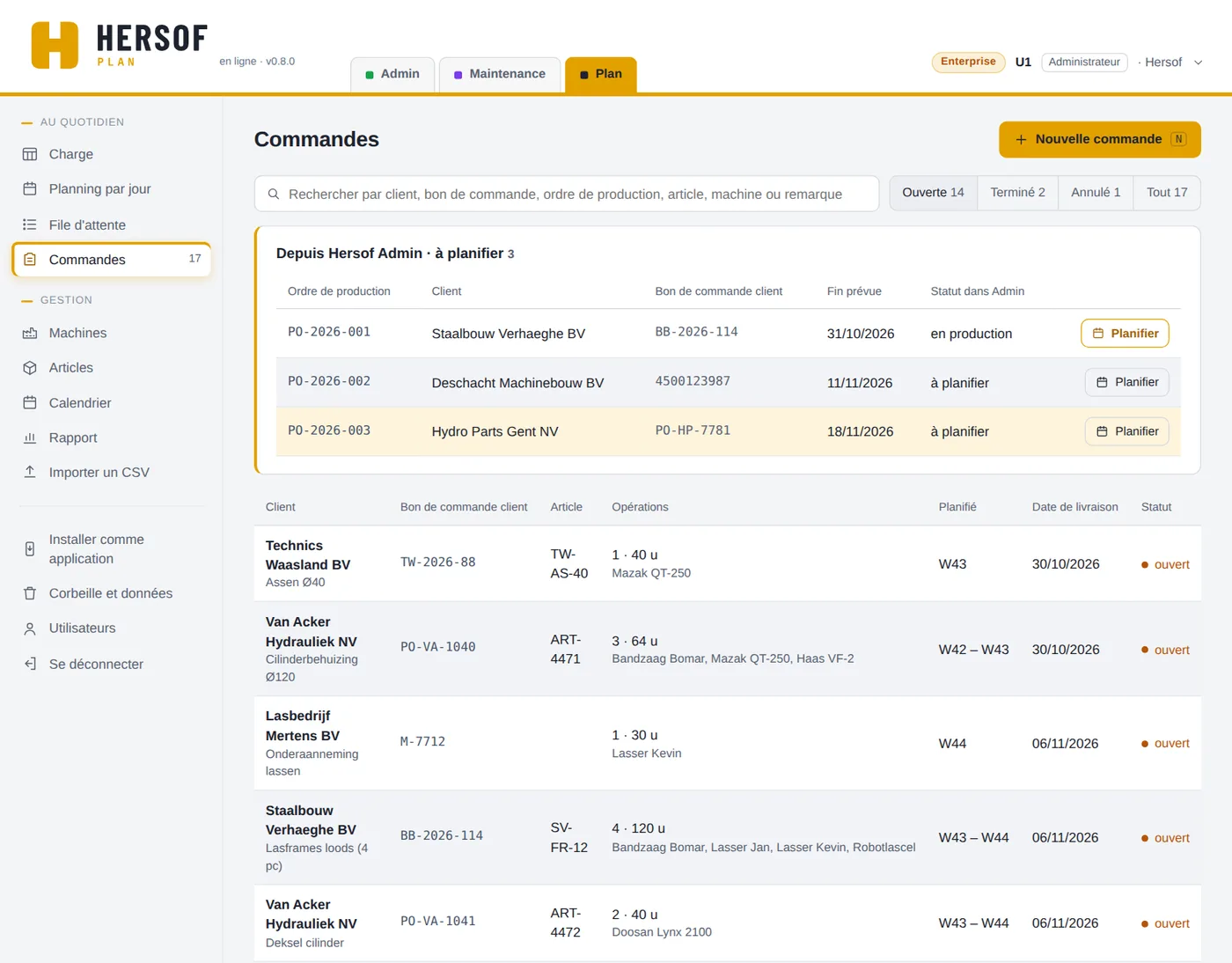Click the U1 user label

tap(1023, 62)
